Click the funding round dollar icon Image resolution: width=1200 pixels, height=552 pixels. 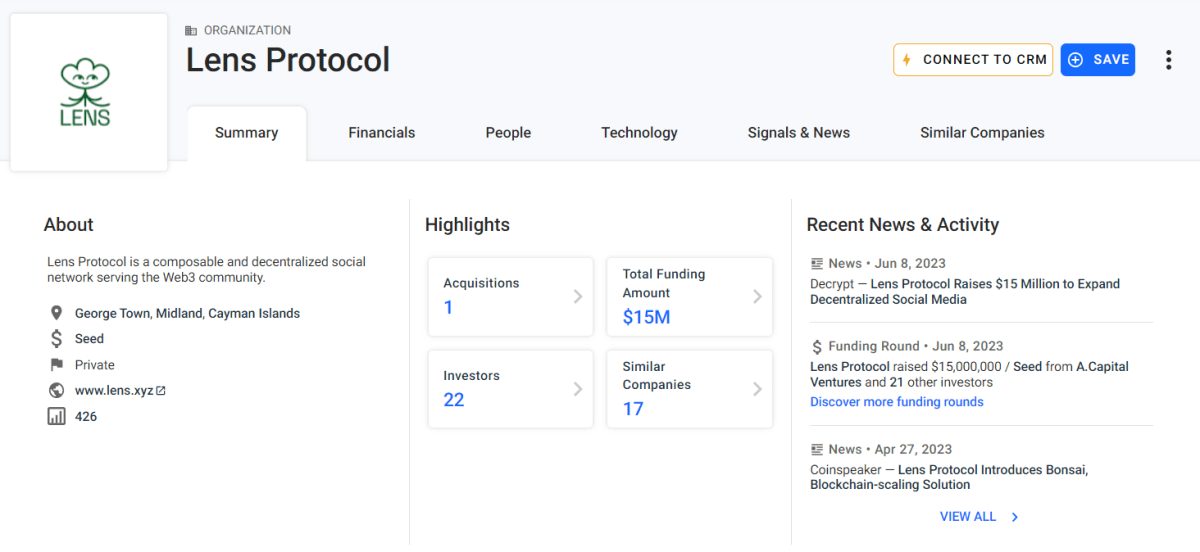coord(817,346)
